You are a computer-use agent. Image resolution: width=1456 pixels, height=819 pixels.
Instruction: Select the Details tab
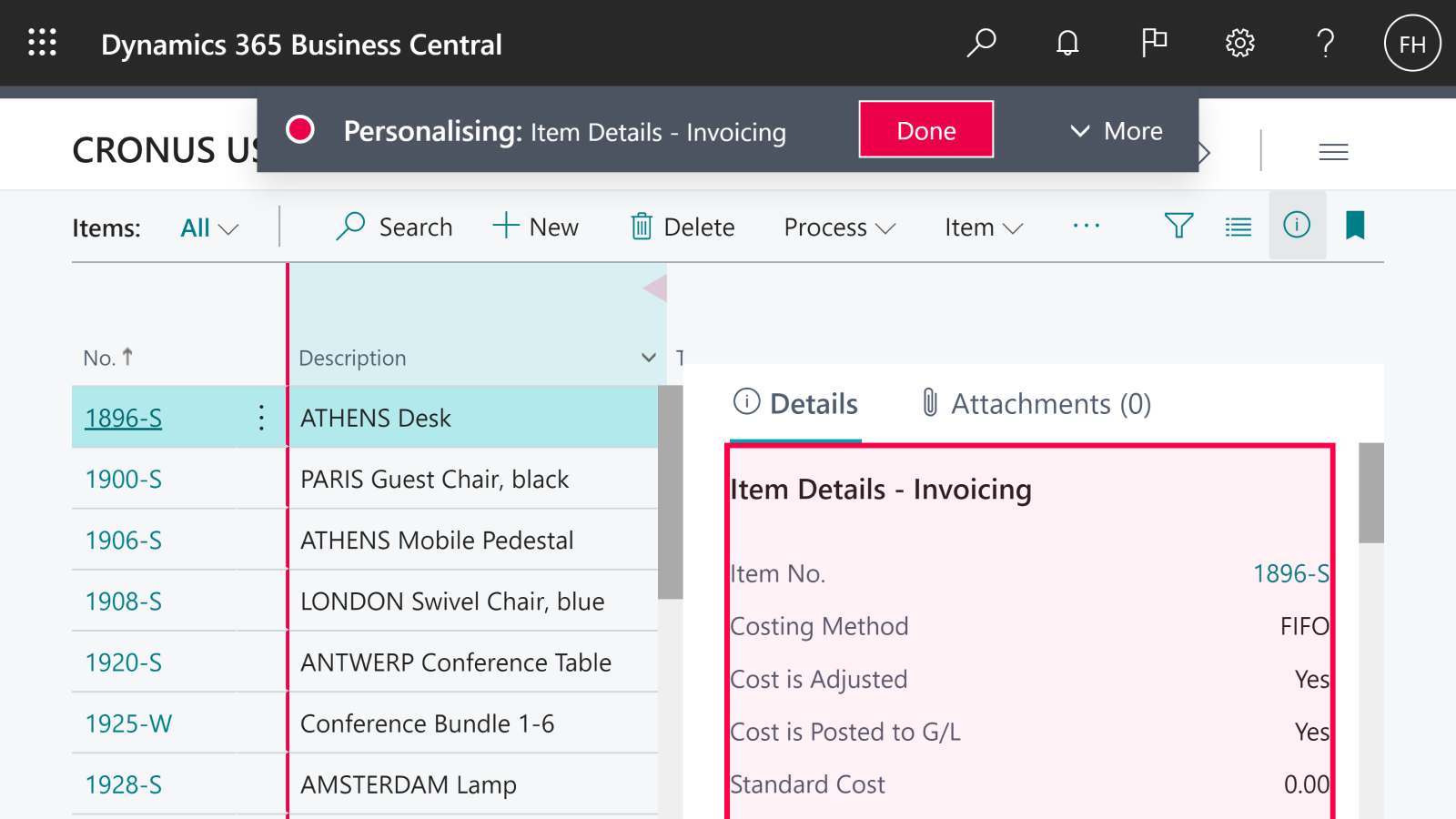pyautogui.click(x=796, y=403)
